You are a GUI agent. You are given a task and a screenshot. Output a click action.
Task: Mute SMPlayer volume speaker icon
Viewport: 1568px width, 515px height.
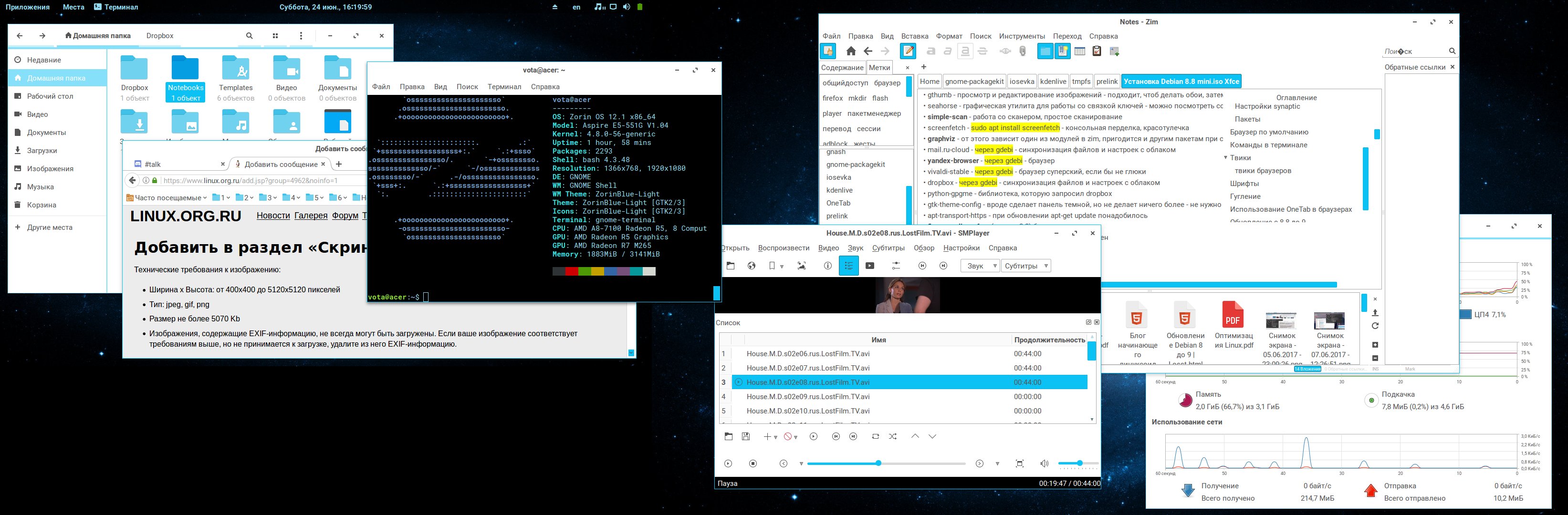pyautogui.click(x=1045, y=463)
